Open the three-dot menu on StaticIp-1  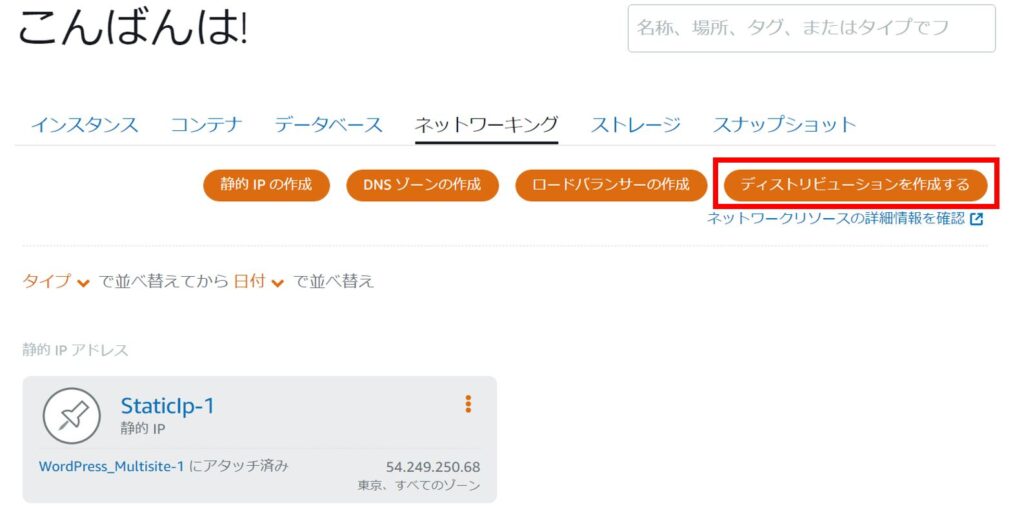(468, 404)
